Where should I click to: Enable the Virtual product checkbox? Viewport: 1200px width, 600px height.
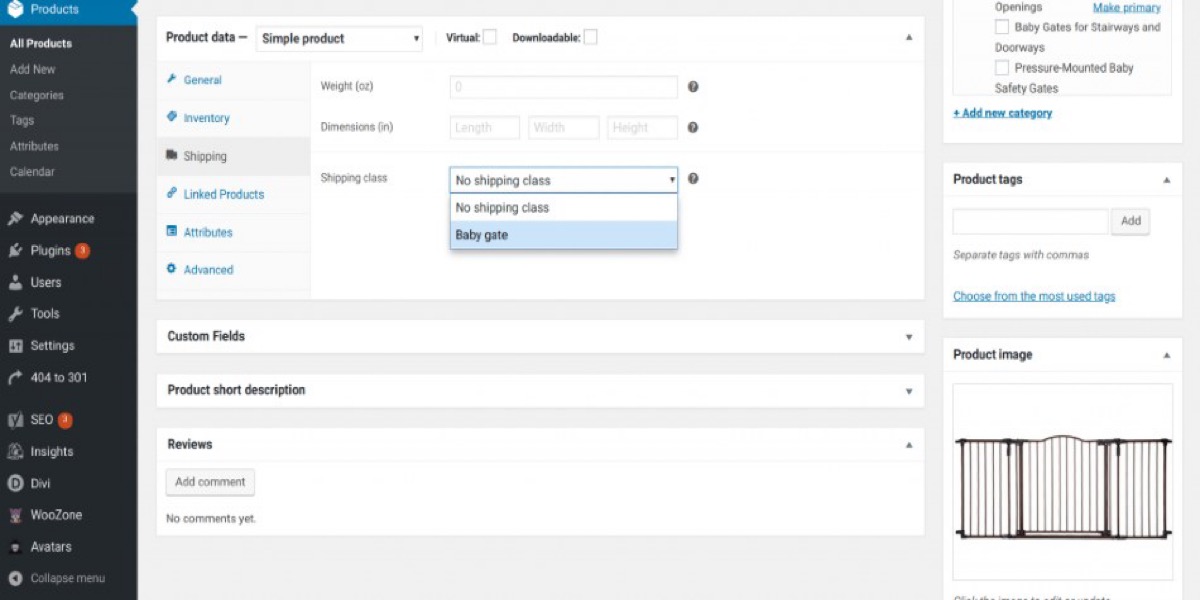click(x=490, y=38)
